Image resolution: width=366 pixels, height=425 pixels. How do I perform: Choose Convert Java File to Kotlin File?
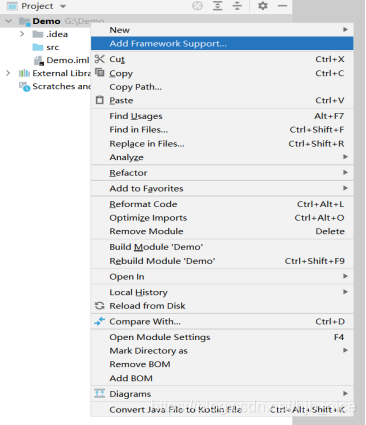click(222, 410)
